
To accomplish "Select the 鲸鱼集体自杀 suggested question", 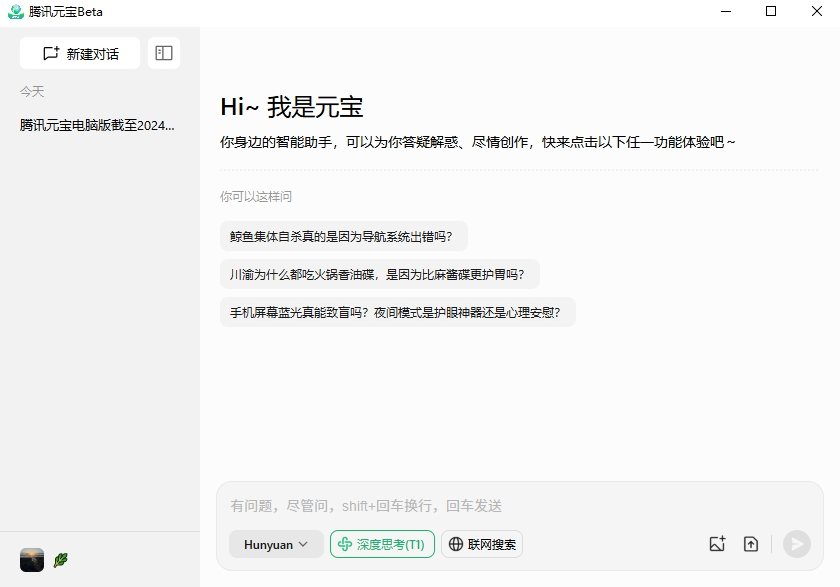I will pos(343,237).
